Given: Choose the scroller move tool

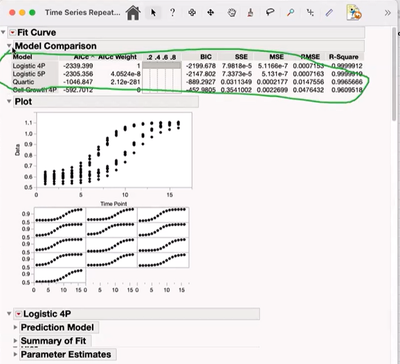Looking at the screenshot, I should pyautogui.click(x=211, y=13).
